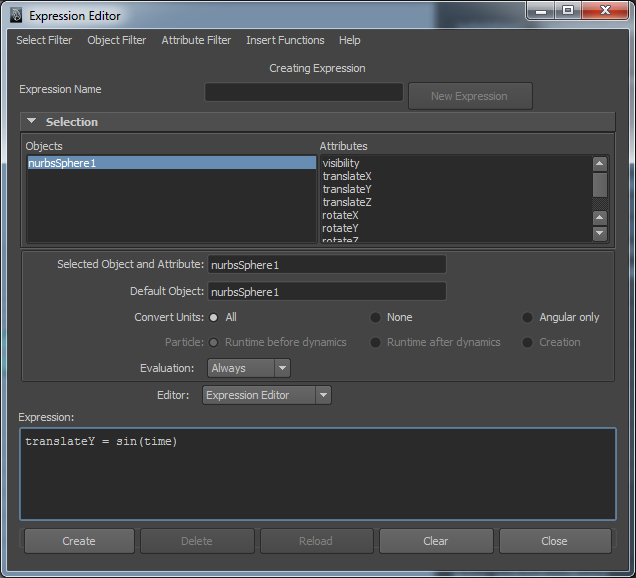Image resolution: width=636 pixels, height=578 pixels.
Task: Open the Attribute Filter menu
Action: pyautogui.click(x=196, y=40)
